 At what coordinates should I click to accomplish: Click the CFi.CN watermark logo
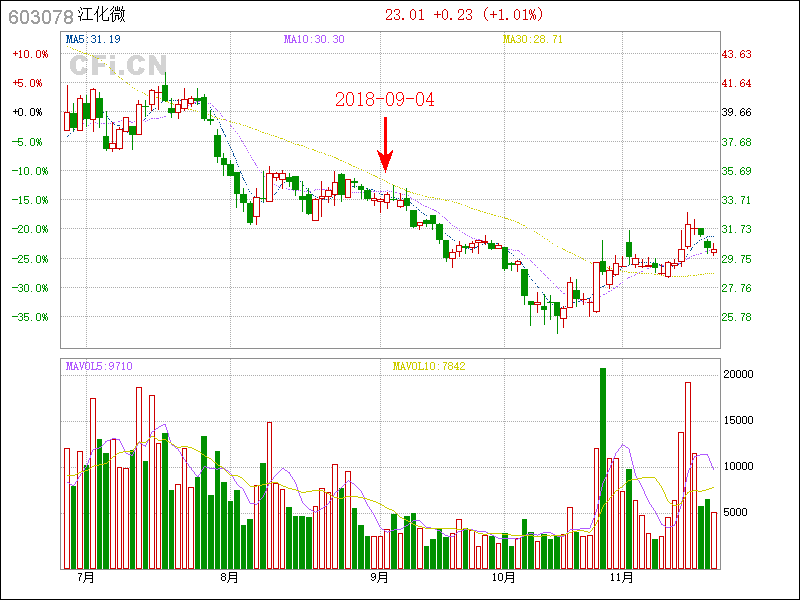(x=117, y=66)
